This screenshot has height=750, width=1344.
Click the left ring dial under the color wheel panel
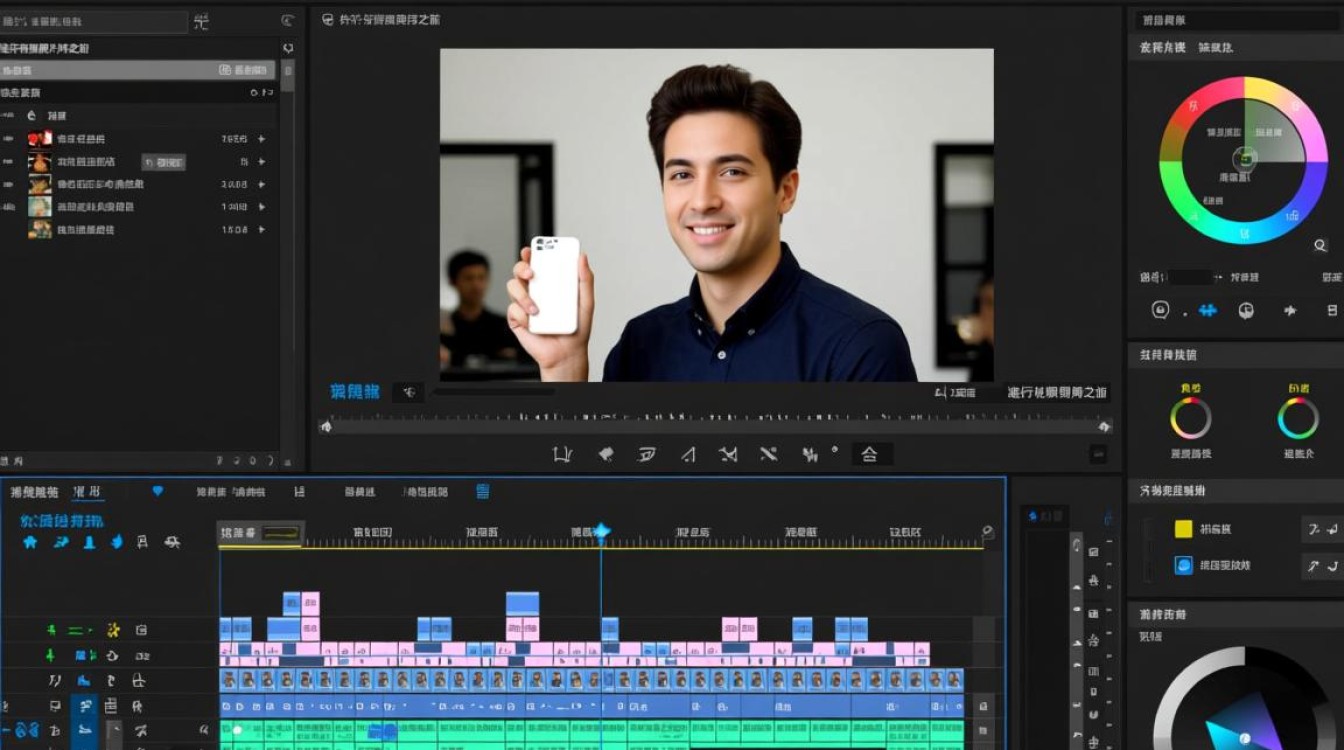[x=1191, y=418]
